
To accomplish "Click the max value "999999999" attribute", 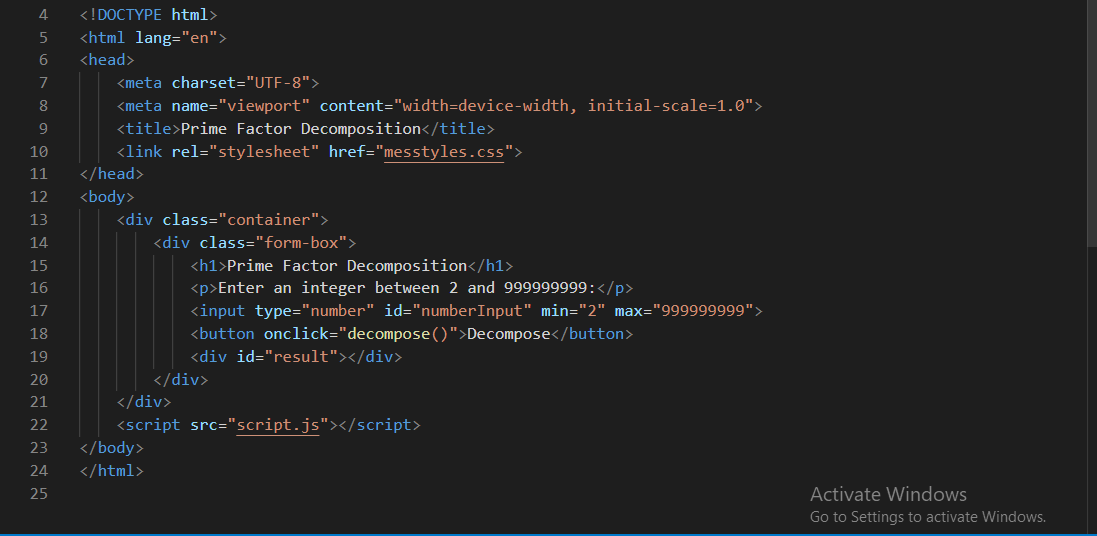I will [703, 311].
